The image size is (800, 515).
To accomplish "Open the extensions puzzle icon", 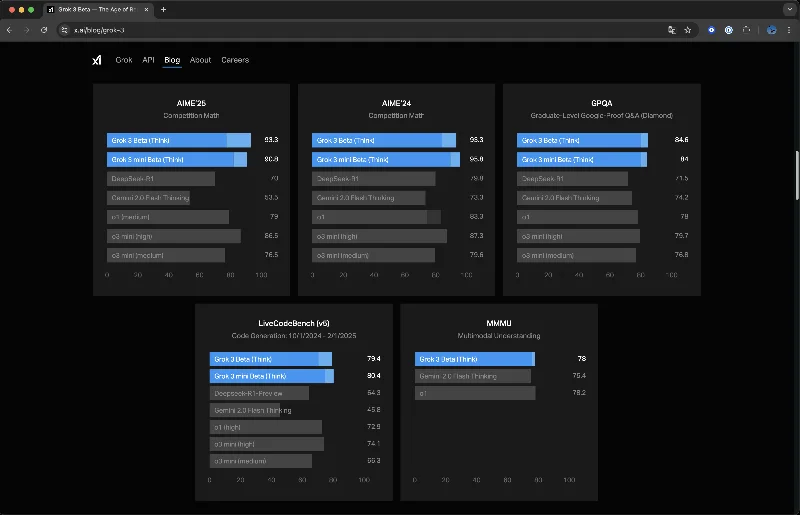I will [x=746, y=30].
